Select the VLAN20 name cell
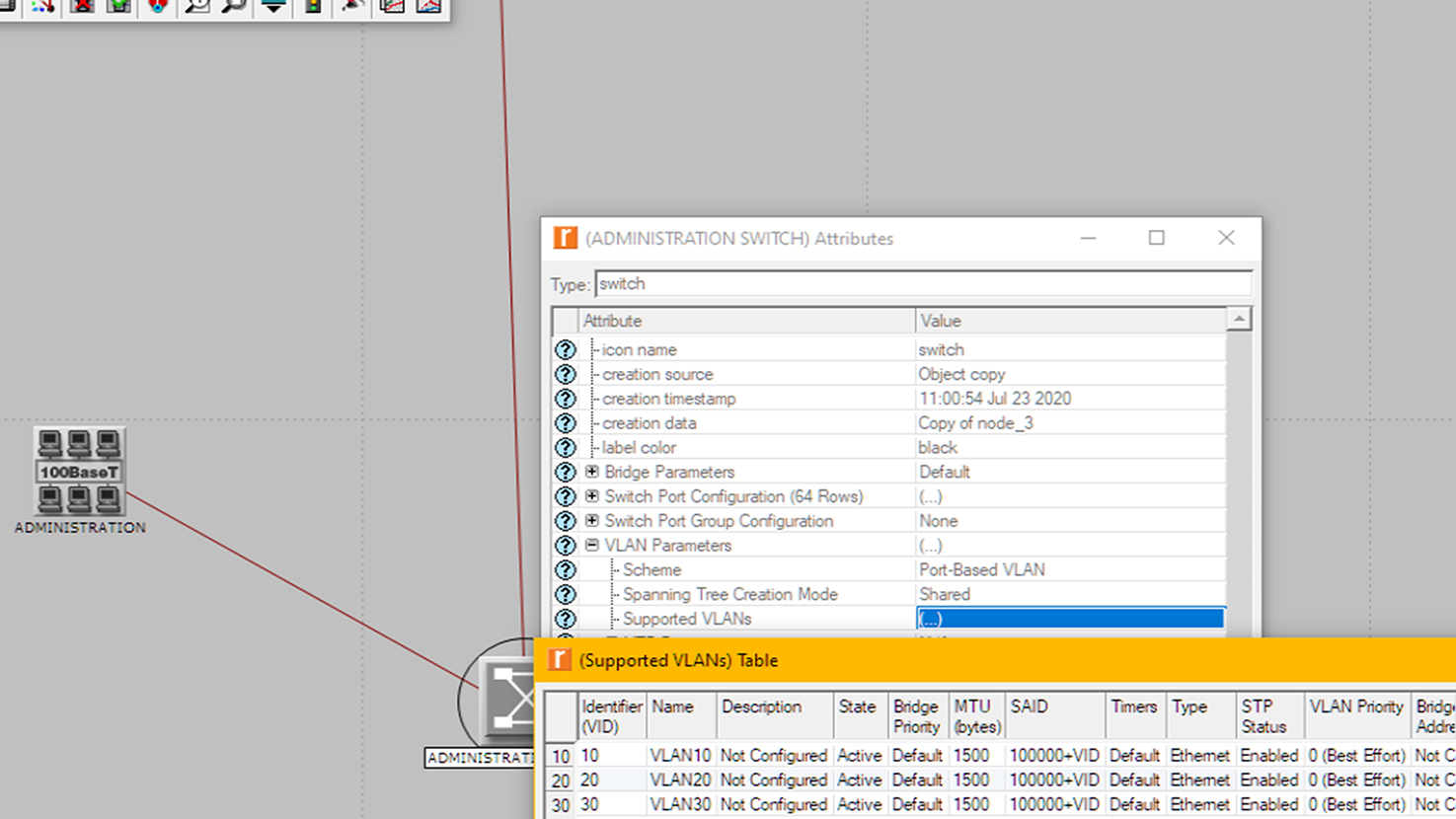The image size is (1456, 819). [681, 781]
